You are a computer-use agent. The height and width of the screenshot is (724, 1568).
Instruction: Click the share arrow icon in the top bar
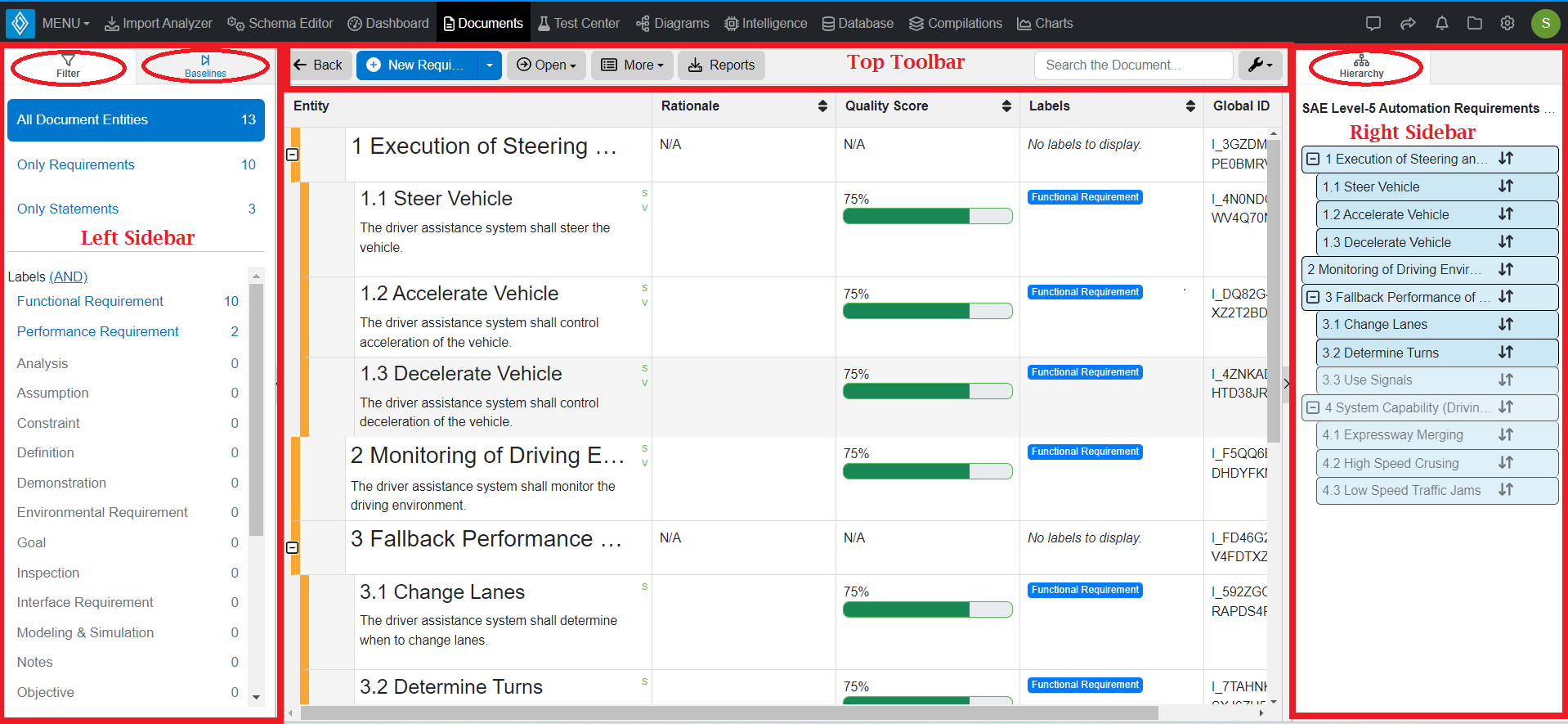tap(1408, 23)
